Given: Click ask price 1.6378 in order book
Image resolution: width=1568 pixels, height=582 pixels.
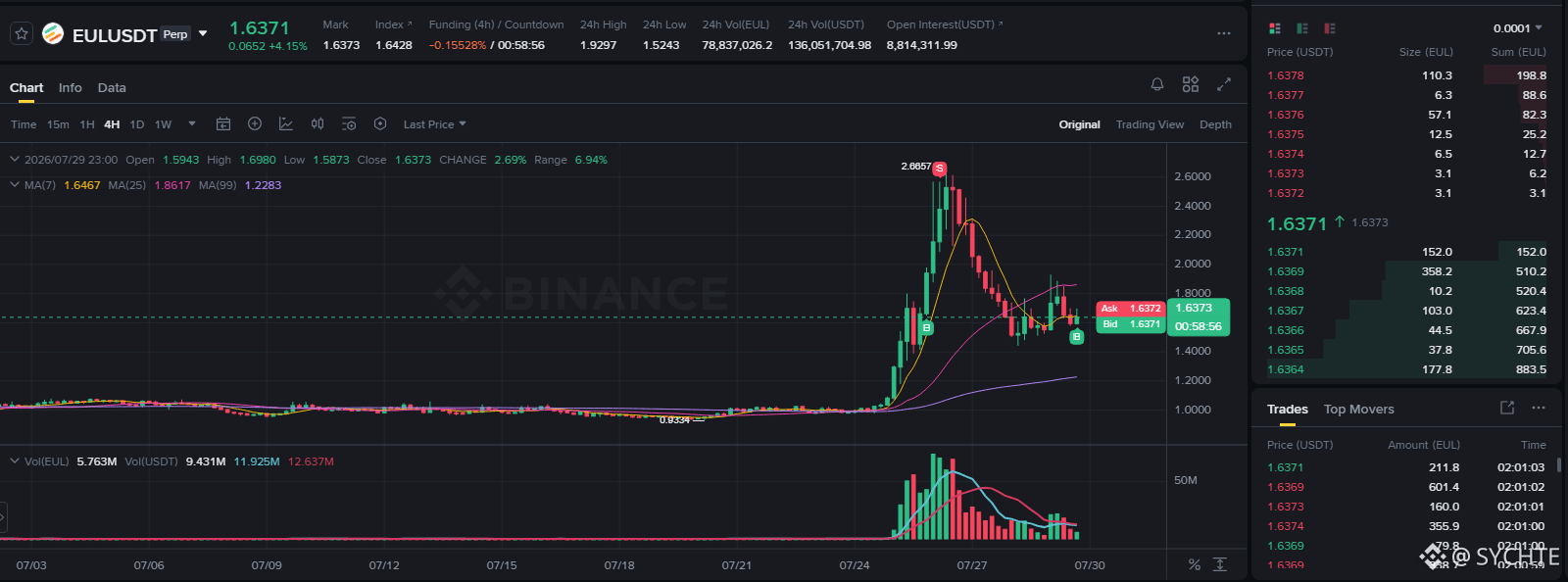Looking at the screenshot, I should click(1285, 75).
